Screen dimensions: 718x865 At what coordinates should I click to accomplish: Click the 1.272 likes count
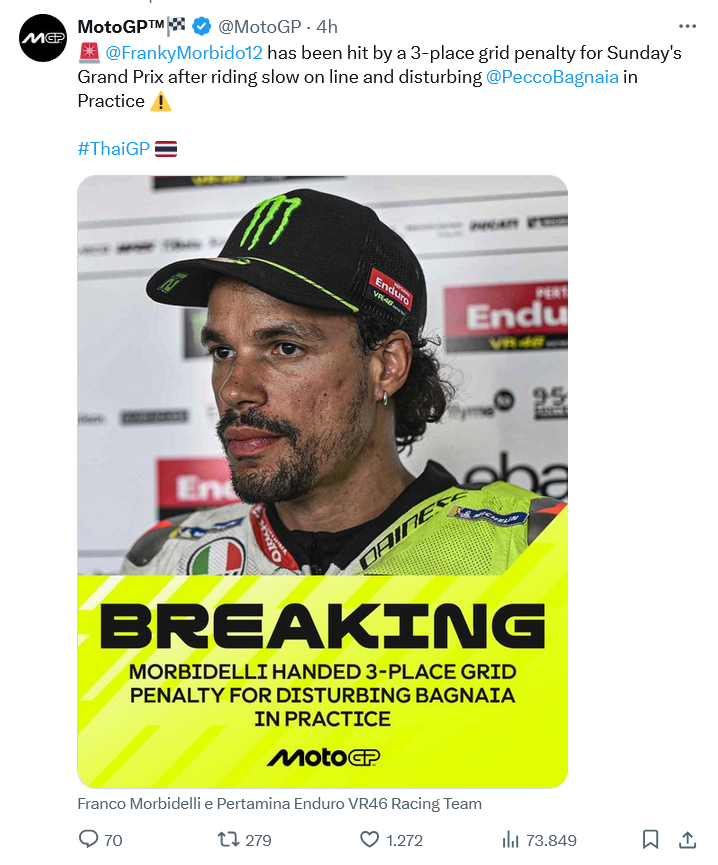pyautogui.click(x=405, y=840)
